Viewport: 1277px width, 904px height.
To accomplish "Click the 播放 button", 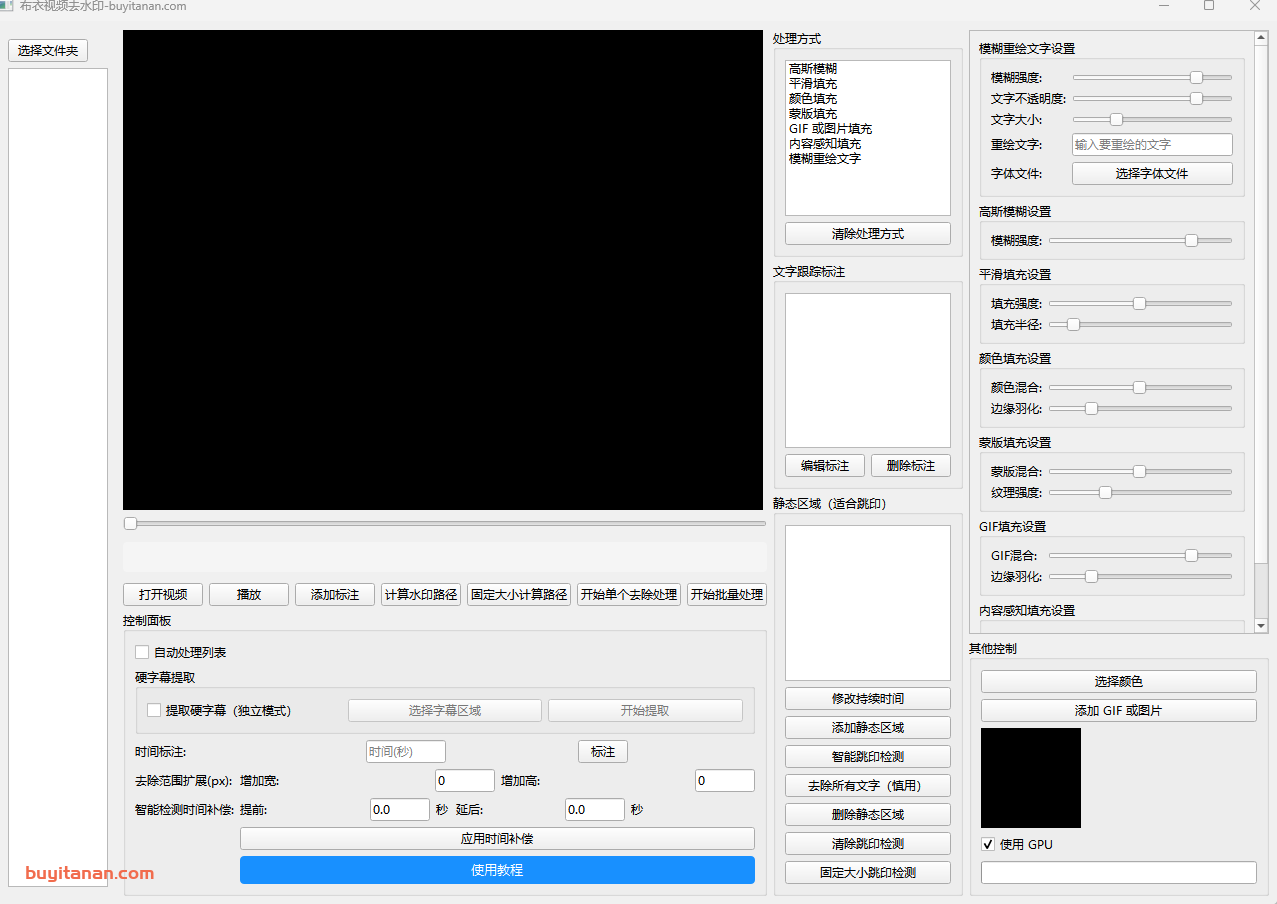I will click(x=249, y=594).
